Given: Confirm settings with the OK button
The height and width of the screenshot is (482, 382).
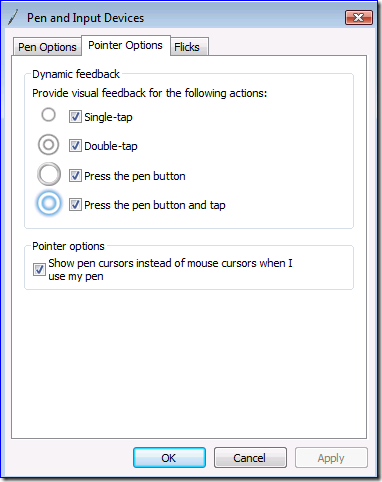Looking at the screenshot, I should (x=169, y=458).
